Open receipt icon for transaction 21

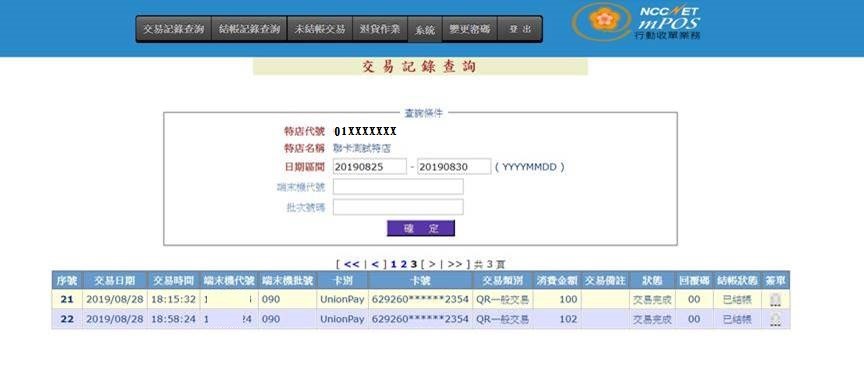pyautogui.click(x=775, y=300)
